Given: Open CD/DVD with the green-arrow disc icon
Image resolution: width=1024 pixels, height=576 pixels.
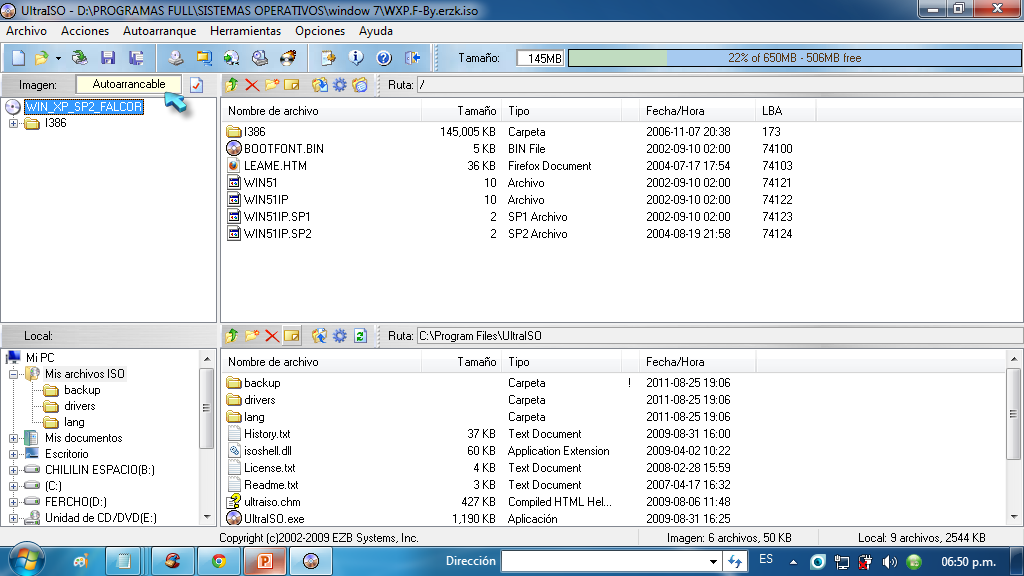Looking at the screenshot, I should pyautogui.click(x=80, y=58).
